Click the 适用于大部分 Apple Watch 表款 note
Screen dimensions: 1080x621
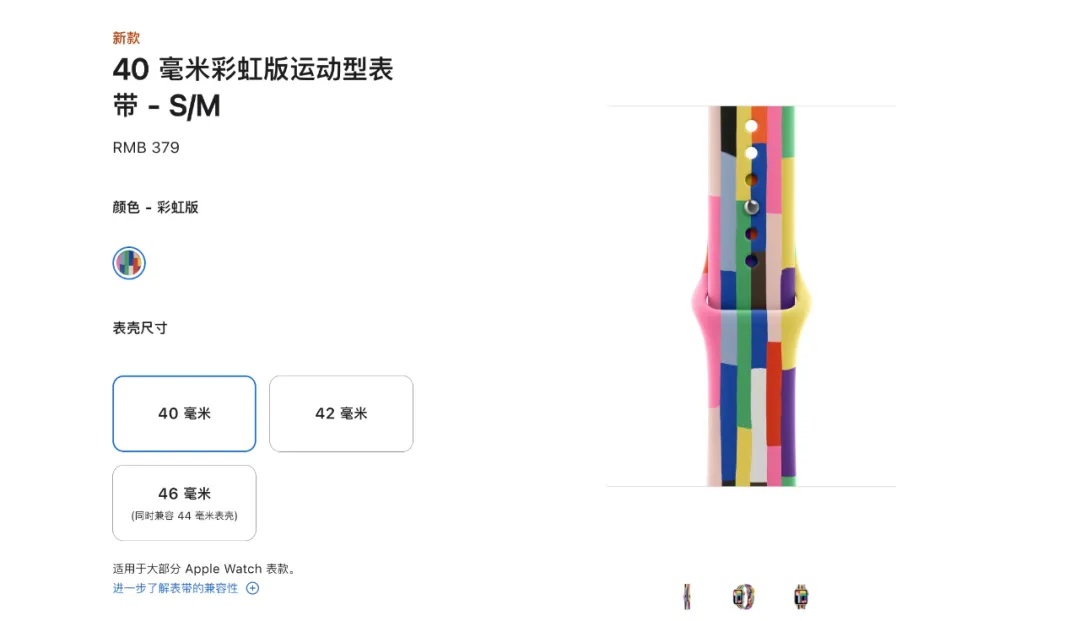(205, 569)
